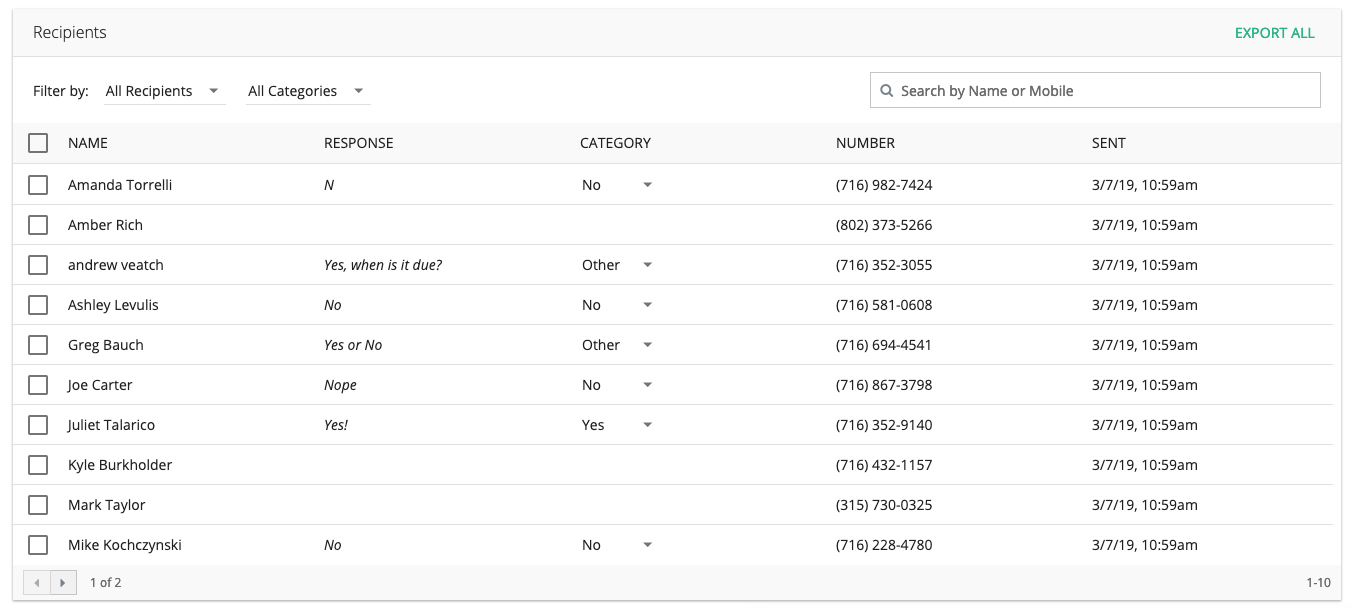Open Joe Carter's category dropdown
This screenshot has width=1352, height=608.
[x=617, y=385]
